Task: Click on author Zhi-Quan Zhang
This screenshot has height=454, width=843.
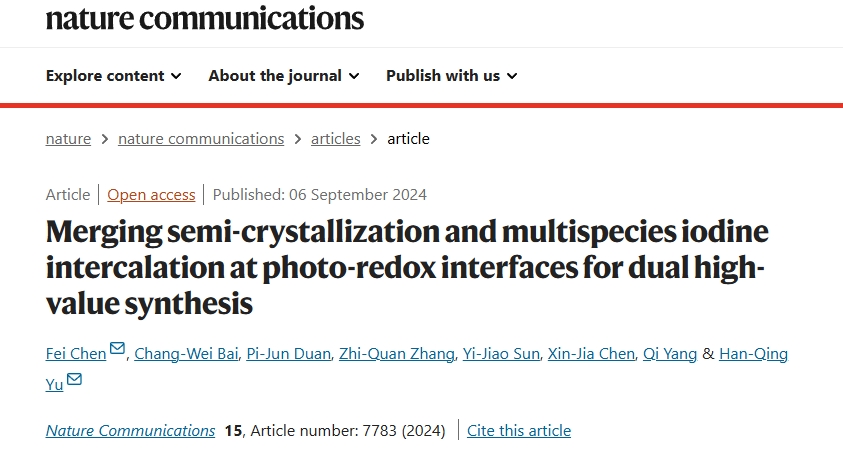Action: pos(397,354)
